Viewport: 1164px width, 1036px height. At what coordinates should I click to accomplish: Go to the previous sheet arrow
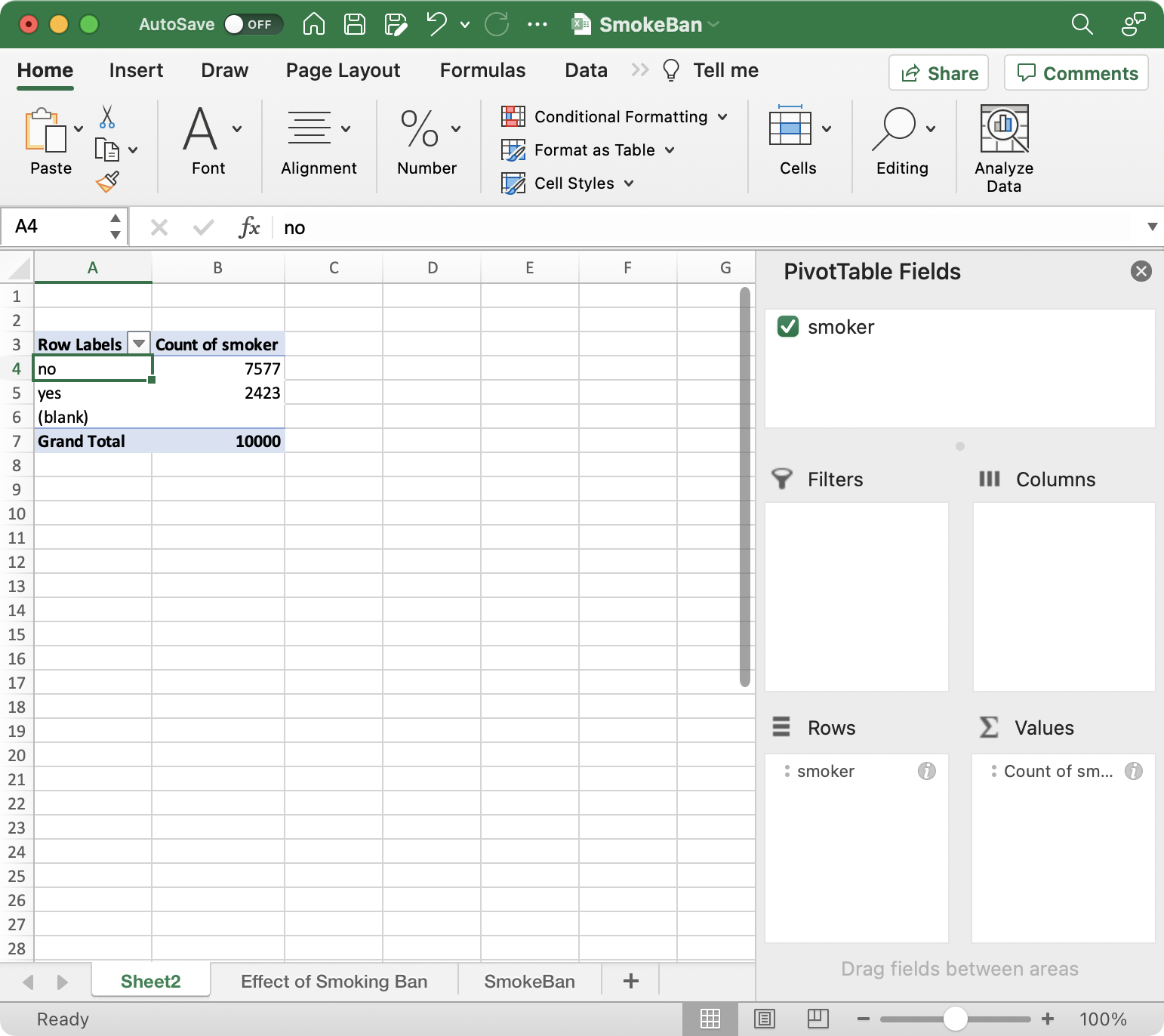[x=29, y=982]
